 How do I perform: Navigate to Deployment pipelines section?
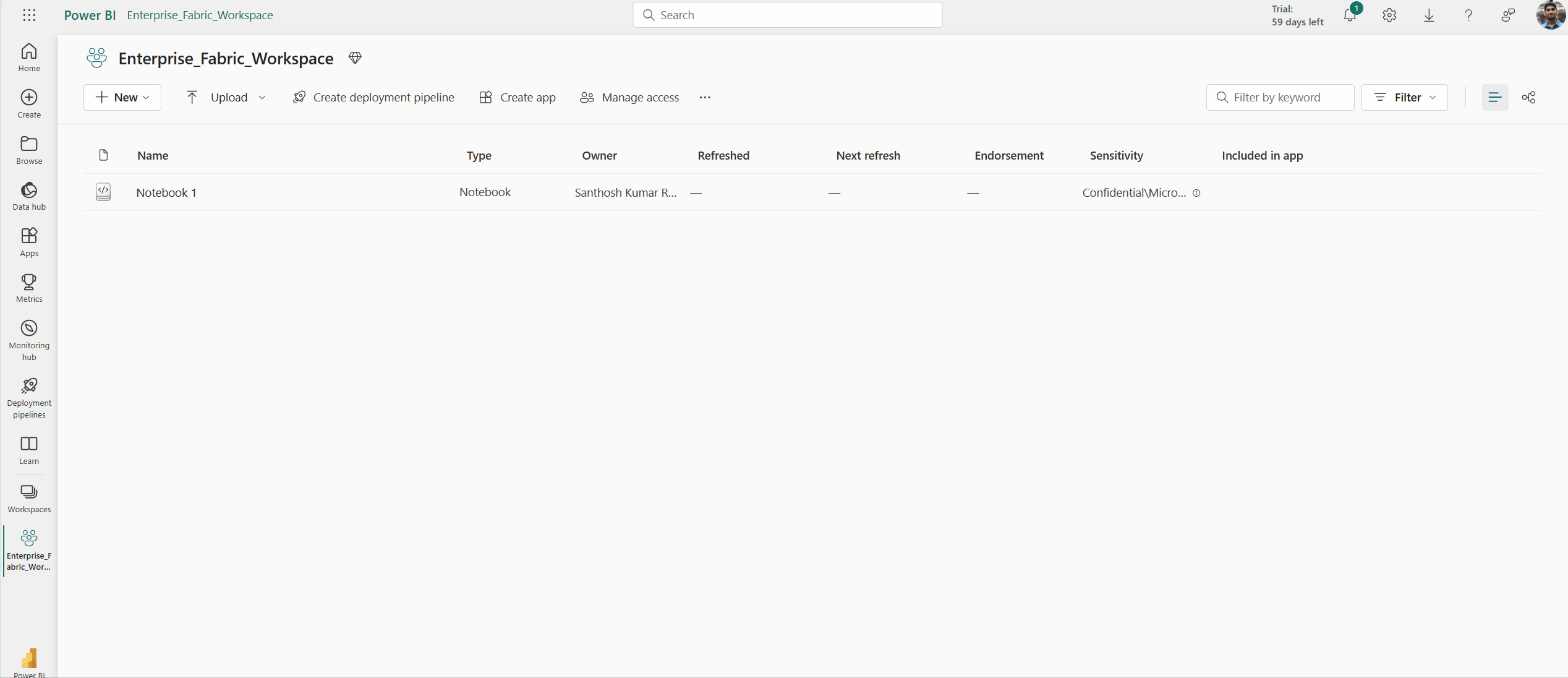pos(28,397)
